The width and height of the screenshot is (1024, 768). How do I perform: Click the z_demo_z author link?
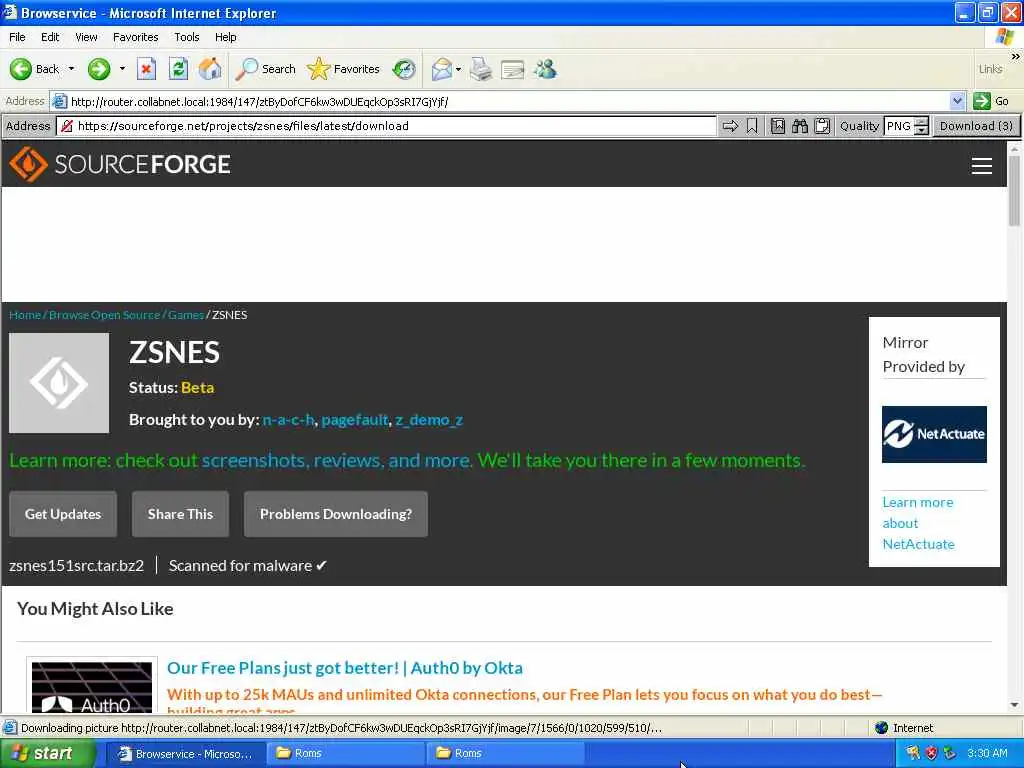click(429, 420)
